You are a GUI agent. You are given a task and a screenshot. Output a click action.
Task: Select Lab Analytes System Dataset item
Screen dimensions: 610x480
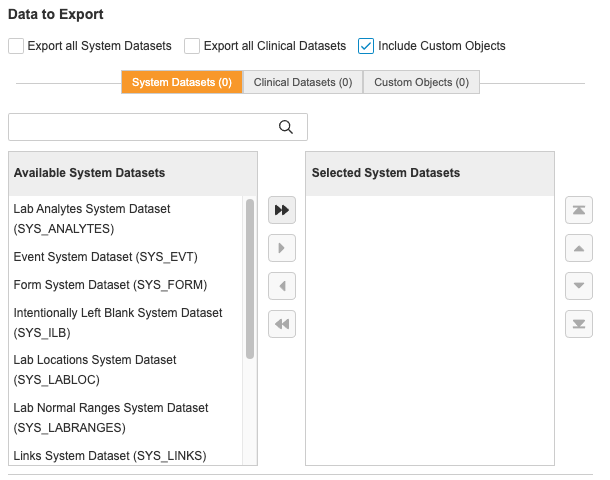click(92, 218)
